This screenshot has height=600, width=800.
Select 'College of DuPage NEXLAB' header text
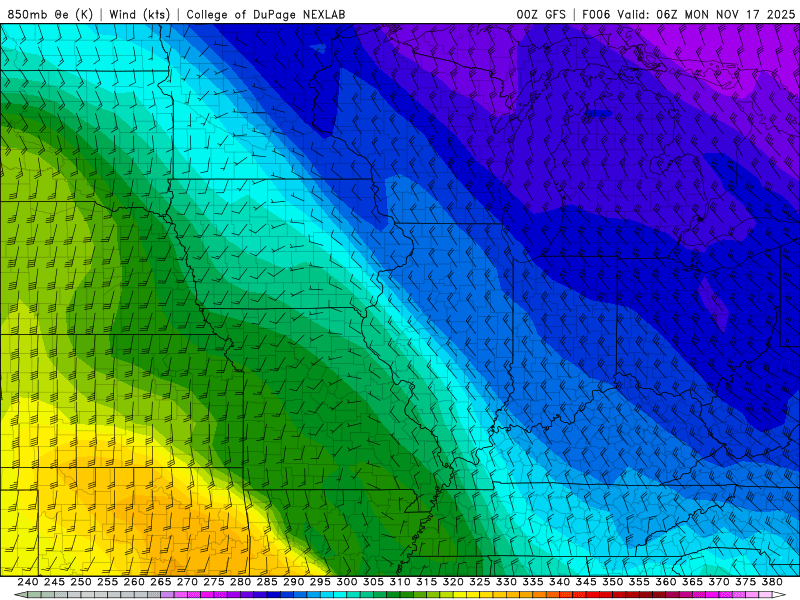(x=266, y=14)
